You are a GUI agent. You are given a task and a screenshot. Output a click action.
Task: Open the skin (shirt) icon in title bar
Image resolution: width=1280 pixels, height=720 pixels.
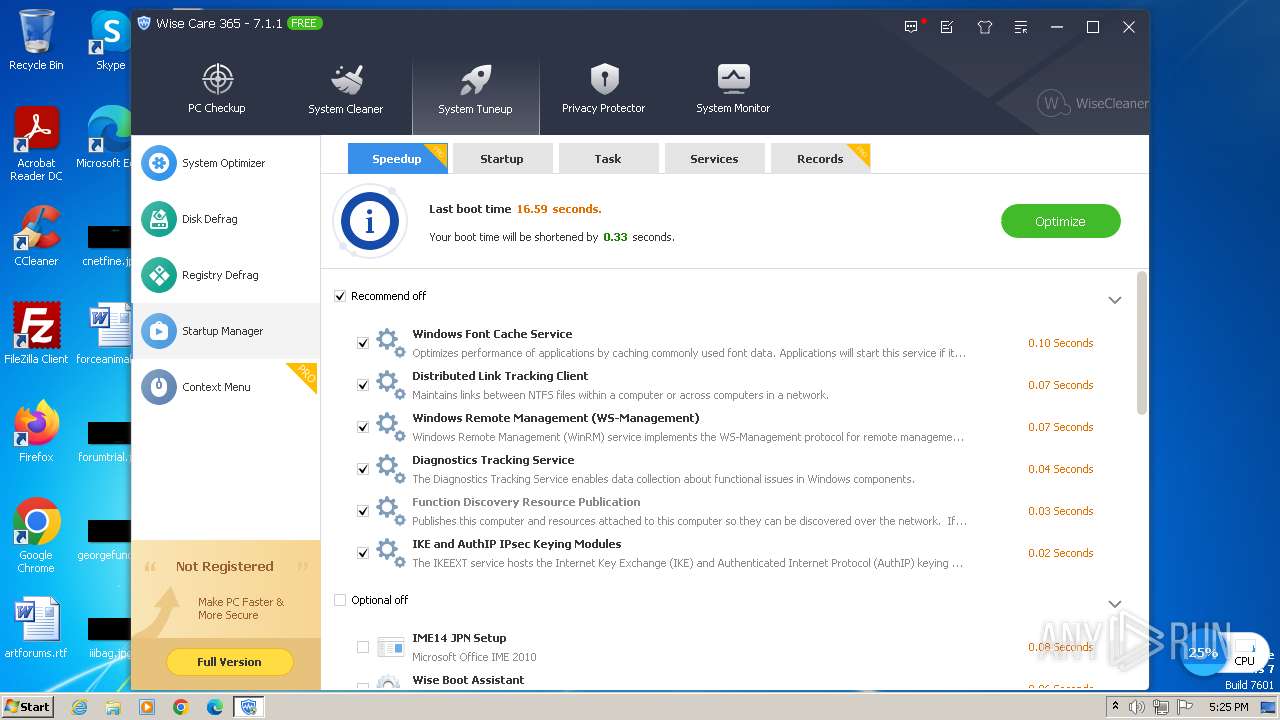(985, 27)
